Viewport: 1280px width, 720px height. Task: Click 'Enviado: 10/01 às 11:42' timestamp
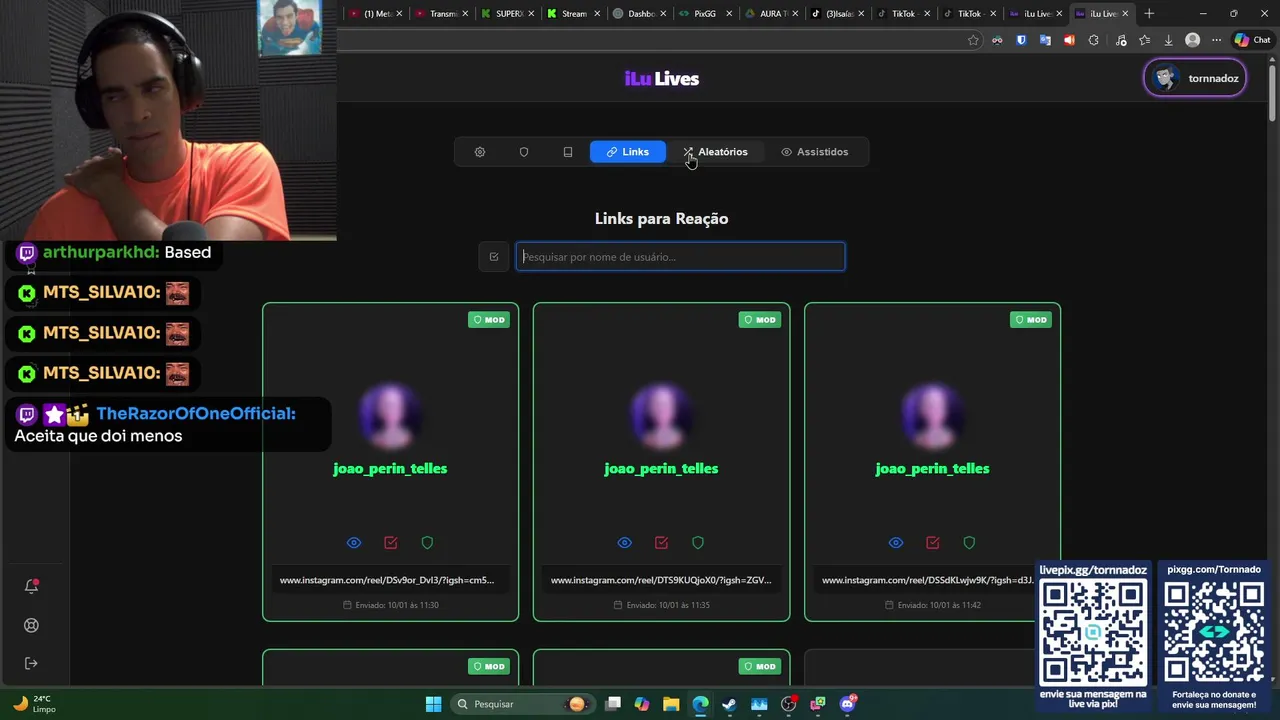coord(933,605)
